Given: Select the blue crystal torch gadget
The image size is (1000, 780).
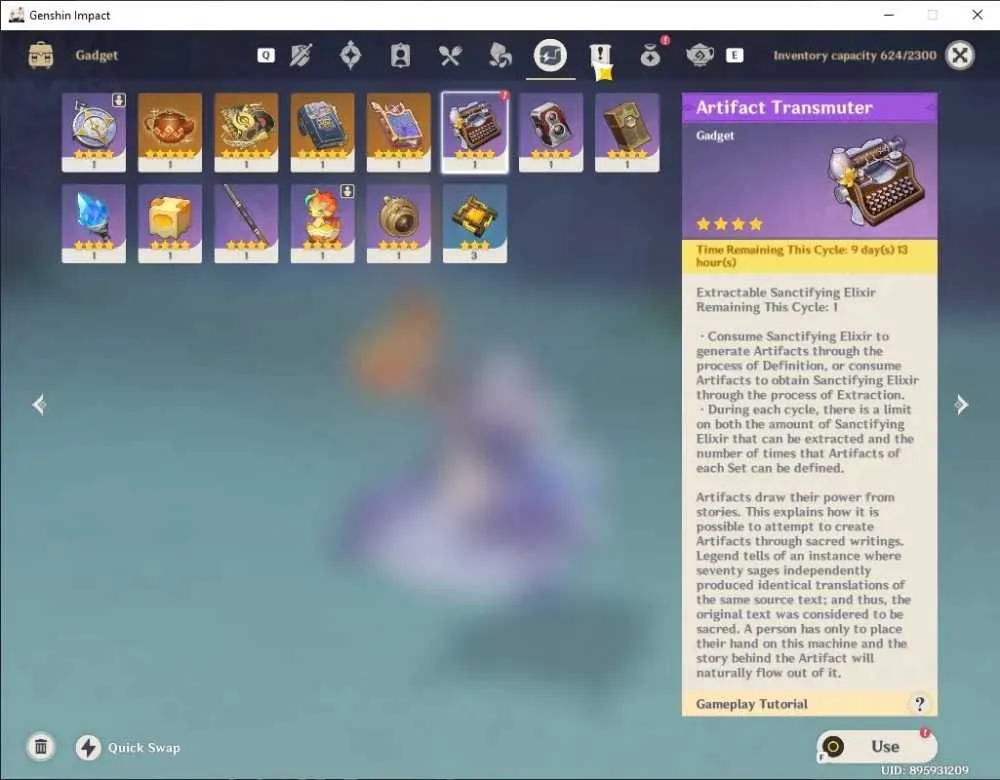Looking at the screenshot, I should pos(94,223).
